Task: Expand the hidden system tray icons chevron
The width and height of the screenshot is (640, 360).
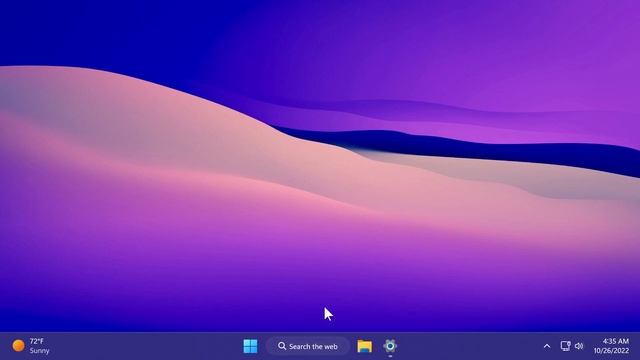Action: pos(547,346)
